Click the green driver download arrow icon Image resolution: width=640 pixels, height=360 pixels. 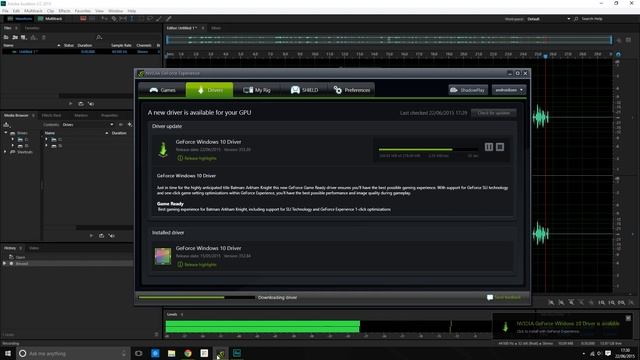pos(163,149)
